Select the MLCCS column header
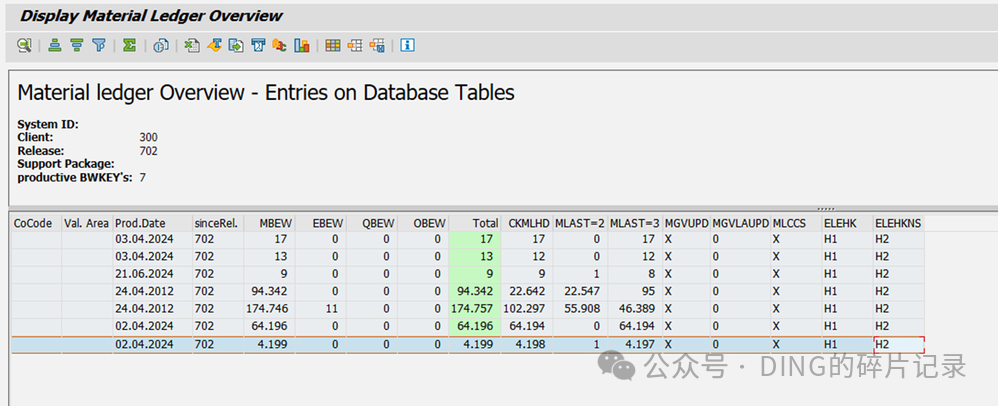 796,223
